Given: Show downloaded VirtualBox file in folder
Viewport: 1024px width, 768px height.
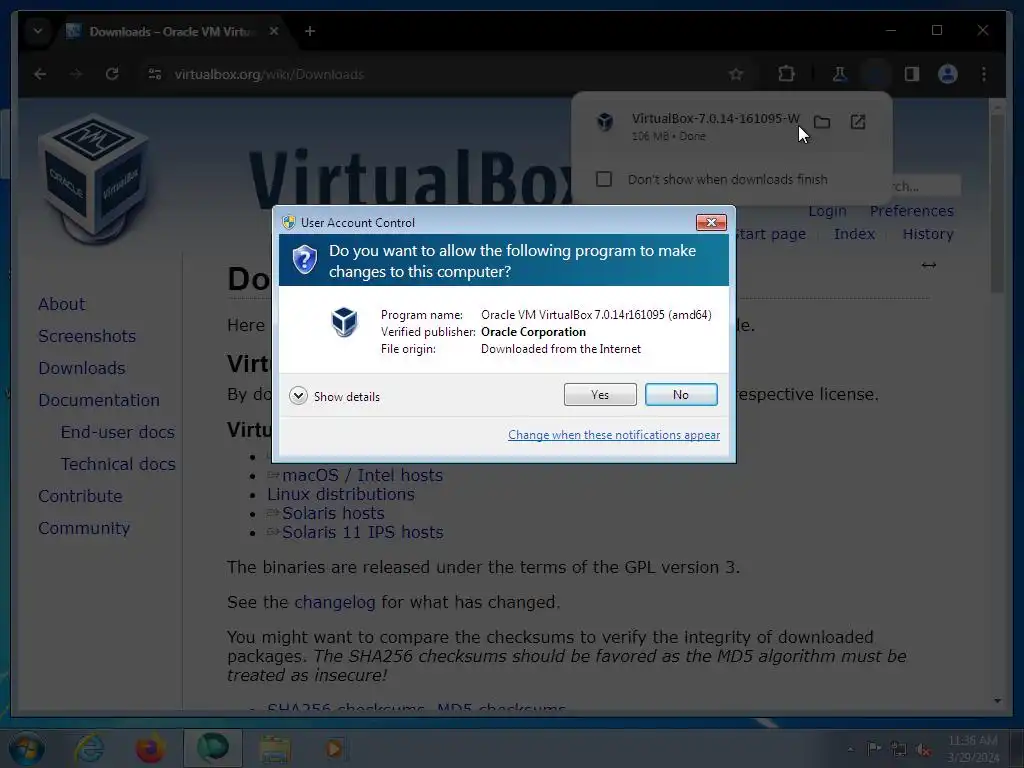Looking at the screenshot, I should 822,122.
